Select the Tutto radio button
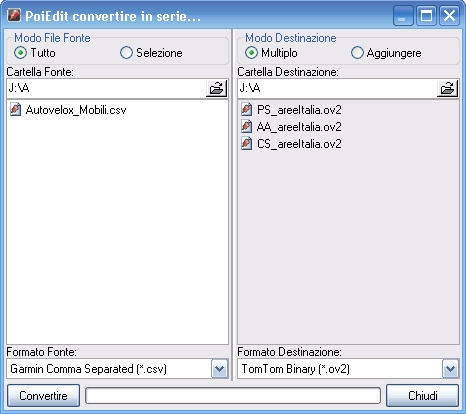 pyautogui.click(x=20, y=53)
